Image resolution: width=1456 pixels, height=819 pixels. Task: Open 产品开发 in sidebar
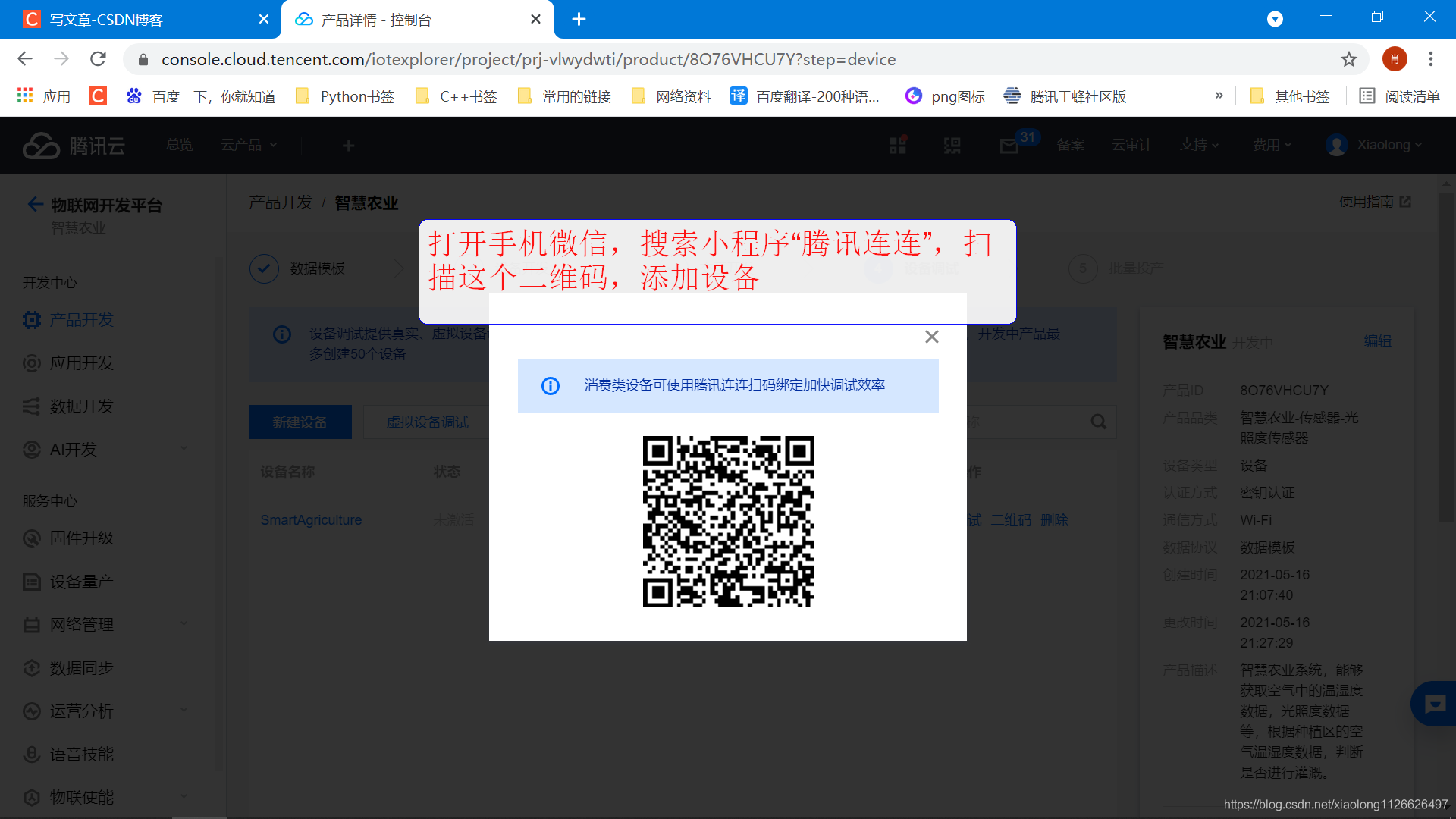[81, 320]
